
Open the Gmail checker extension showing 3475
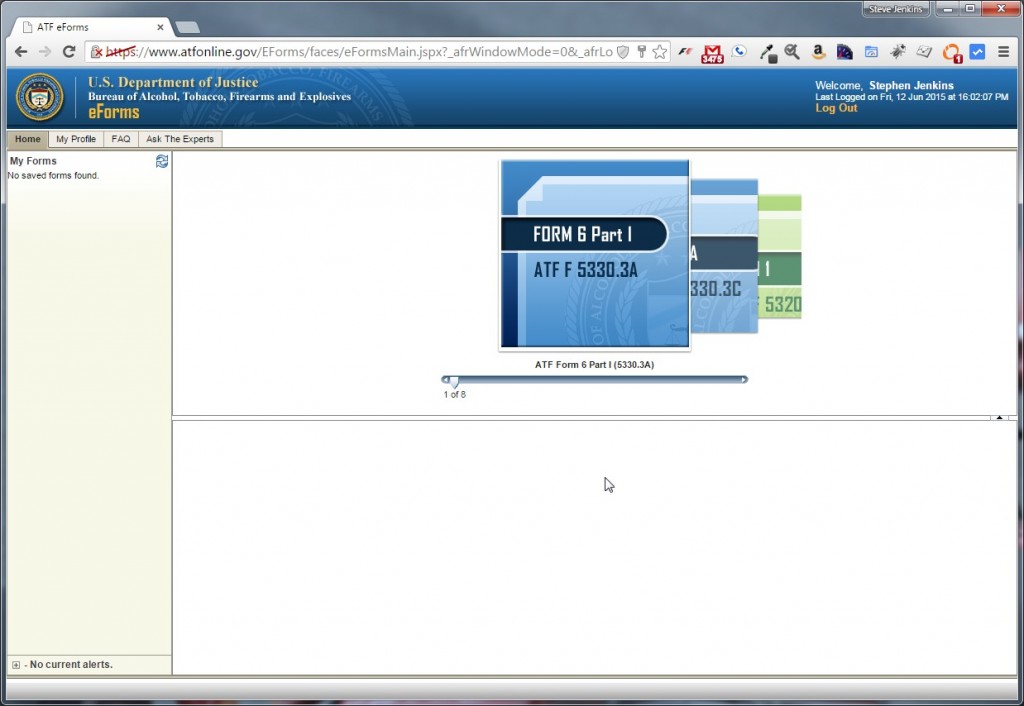(x=712, y=53)
